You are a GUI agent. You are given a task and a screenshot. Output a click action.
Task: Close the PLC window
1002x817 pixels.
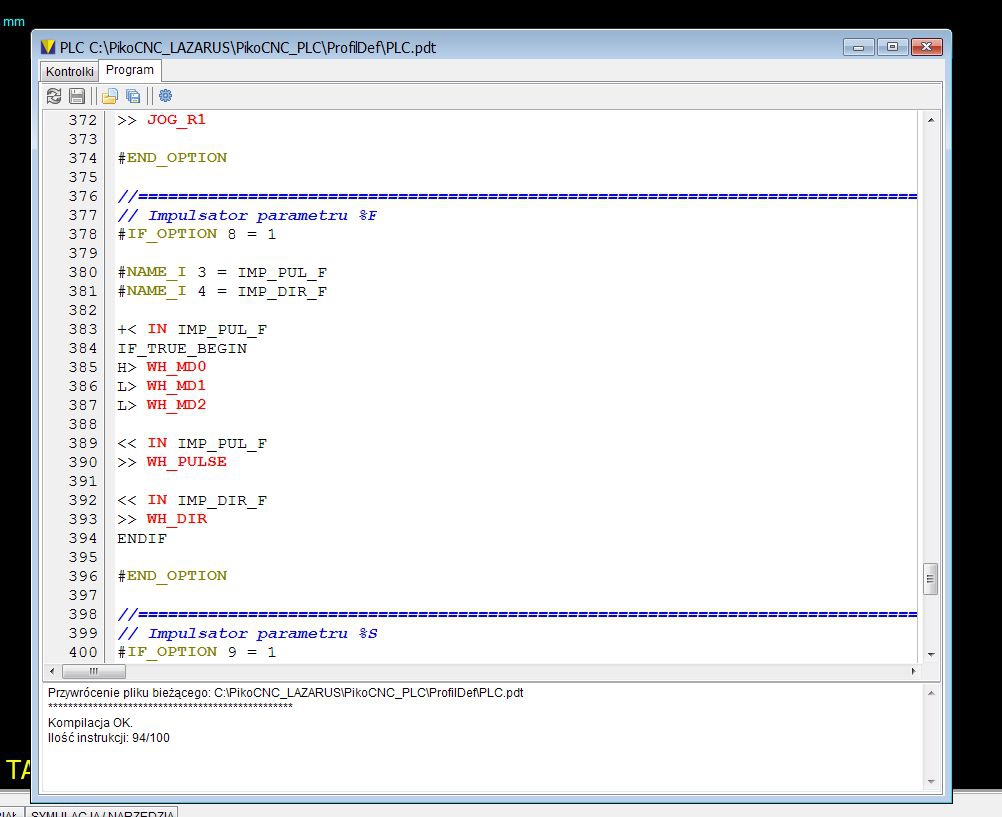(926, 47)
